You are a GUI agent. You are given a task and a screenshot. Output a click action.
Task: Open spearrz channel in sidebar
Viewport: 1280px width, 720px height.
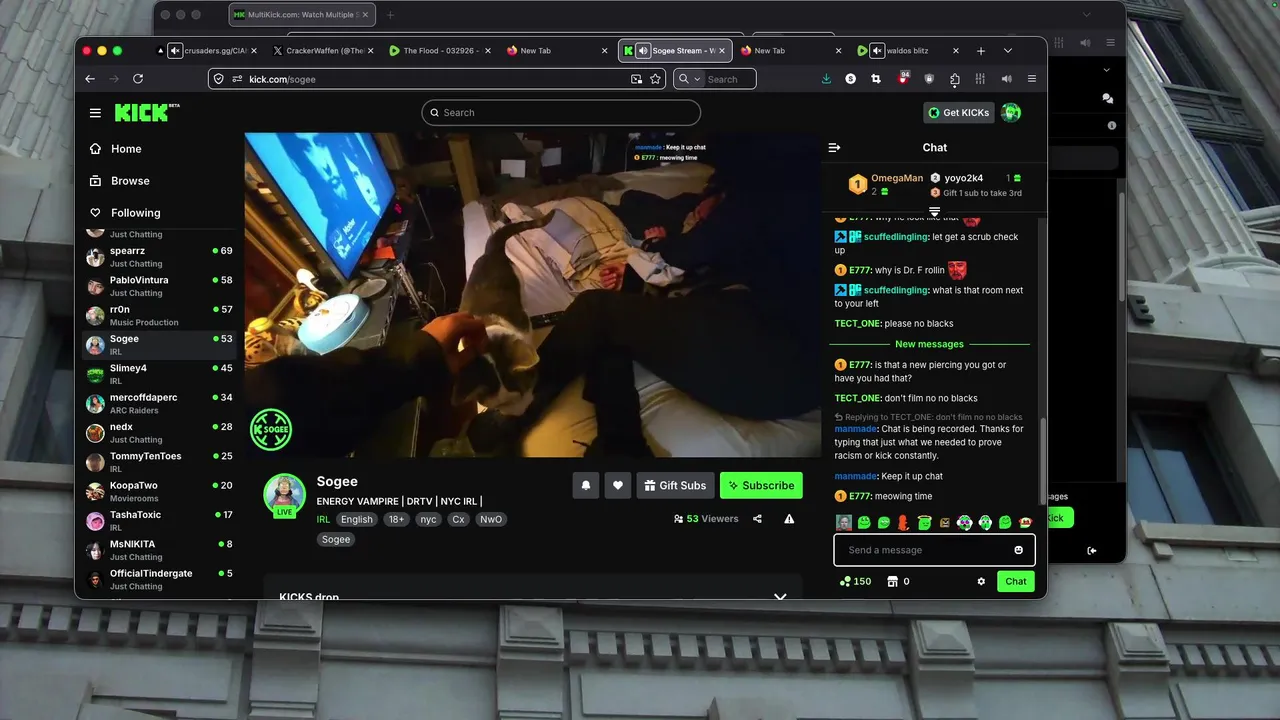159,257
